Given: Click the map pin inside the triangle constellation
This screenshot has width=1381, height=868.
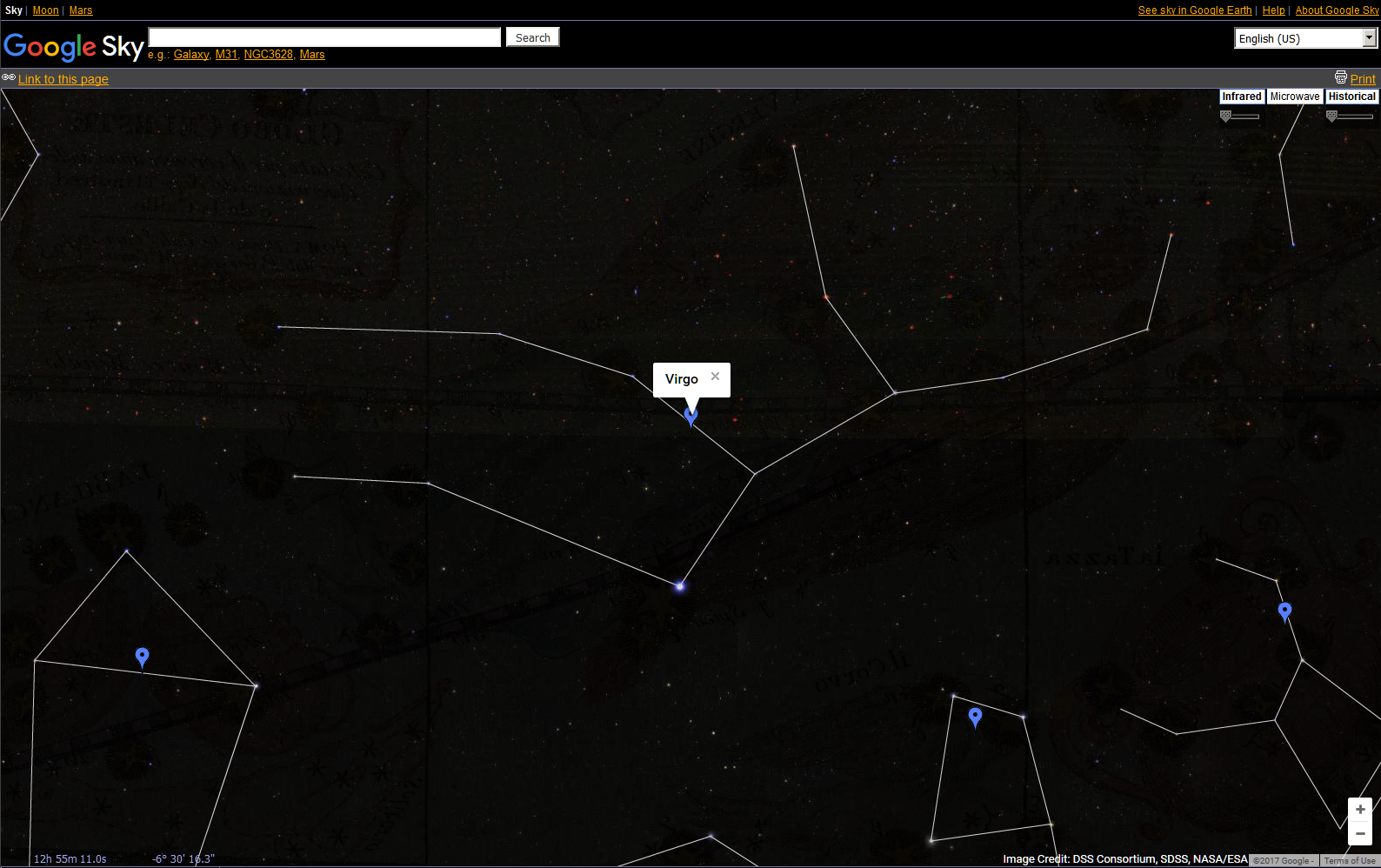Looking at the screenshot, I should [x=143, y=658].
